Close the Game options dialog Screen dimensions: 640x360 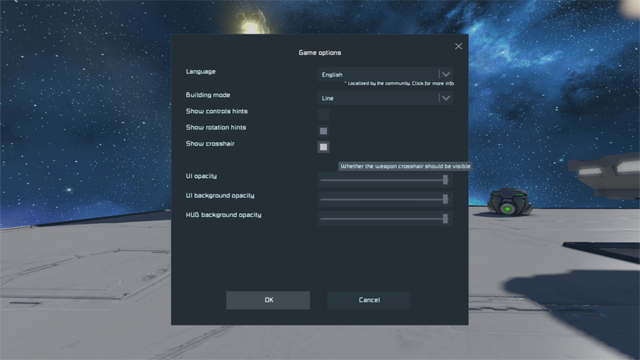pyautogui.click(x=458, y=47)
